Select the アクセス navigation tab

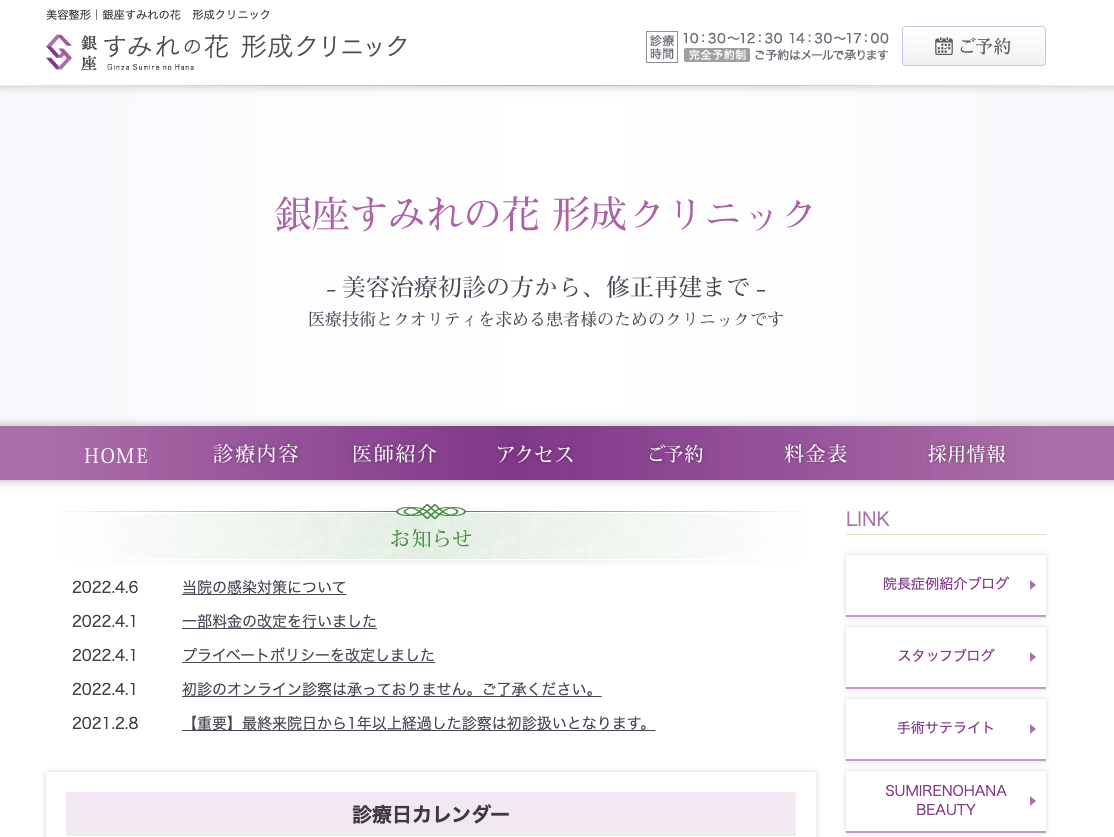pyautogui.click(x=535, y=453)
